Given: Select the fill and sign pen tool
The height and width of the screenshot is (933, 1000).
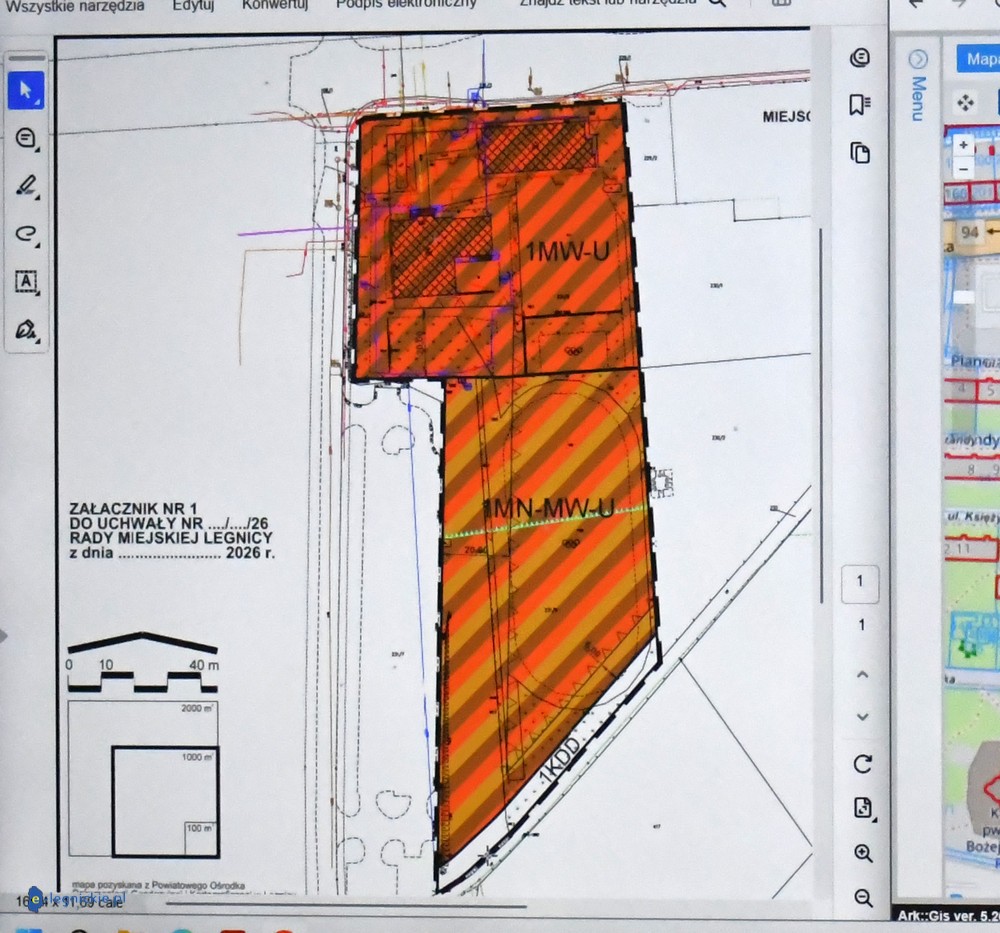Looking at the screenshot, I should pos(26,329).
